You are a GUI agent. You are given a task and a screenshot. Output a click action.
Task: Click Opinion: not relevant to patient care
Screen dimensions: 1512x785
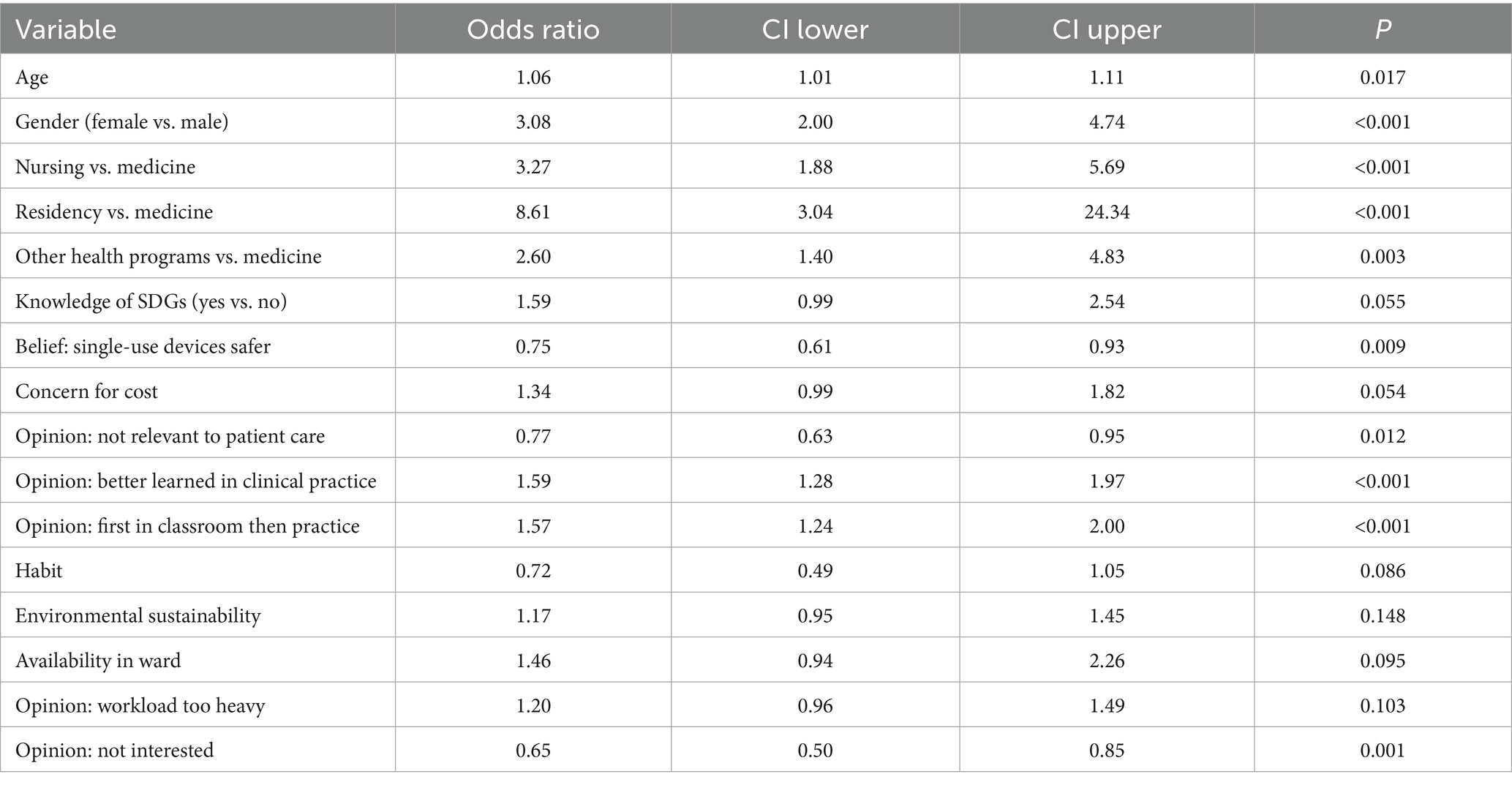[x=170, y=437]
